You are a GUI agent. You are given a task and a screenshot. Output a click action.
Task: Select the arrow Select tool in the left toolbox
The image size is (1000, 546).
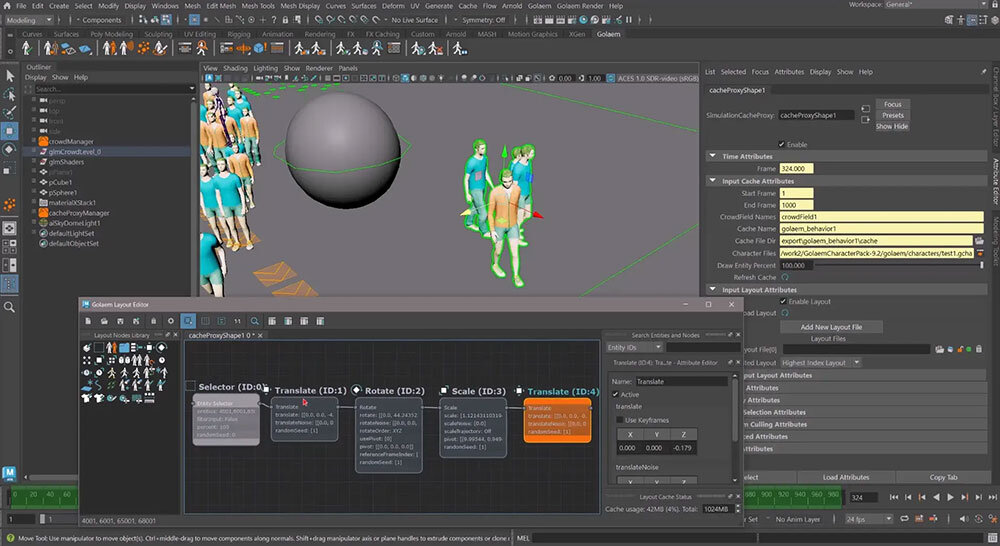coord(10,76)
